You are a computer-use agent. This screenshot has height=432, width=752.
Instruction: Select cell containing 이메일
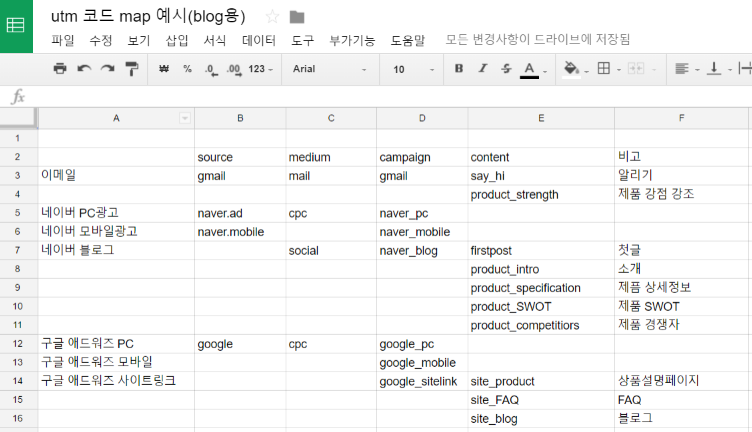pyautogui.click(x=116, y=175)
